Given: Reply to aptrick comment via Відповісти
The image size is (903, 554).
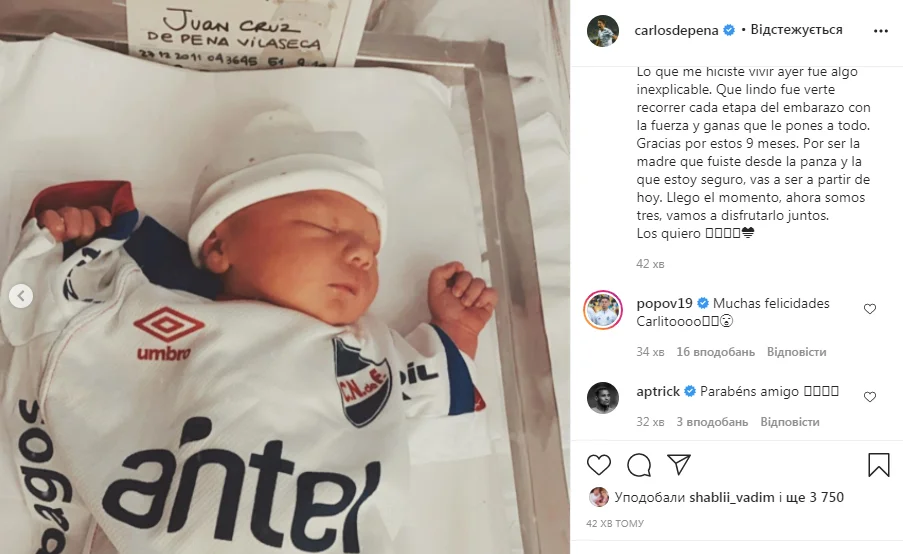Looking at the screenshot, I should pyautogui.click(x=790, y=422).
